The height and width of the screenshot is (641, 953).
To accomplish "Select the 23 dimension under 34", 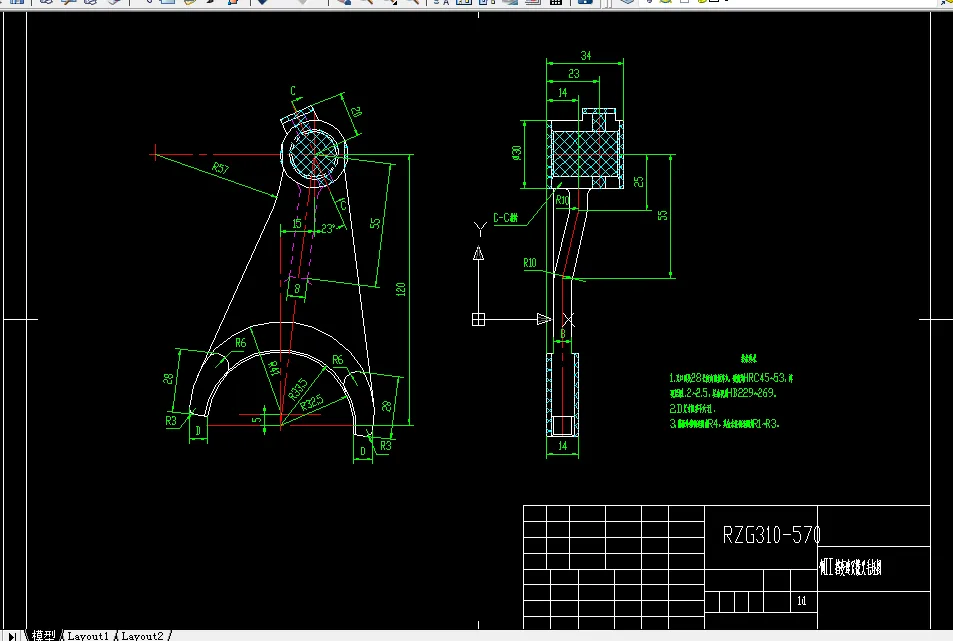I will pyautogui.click(x=574, y=74).
